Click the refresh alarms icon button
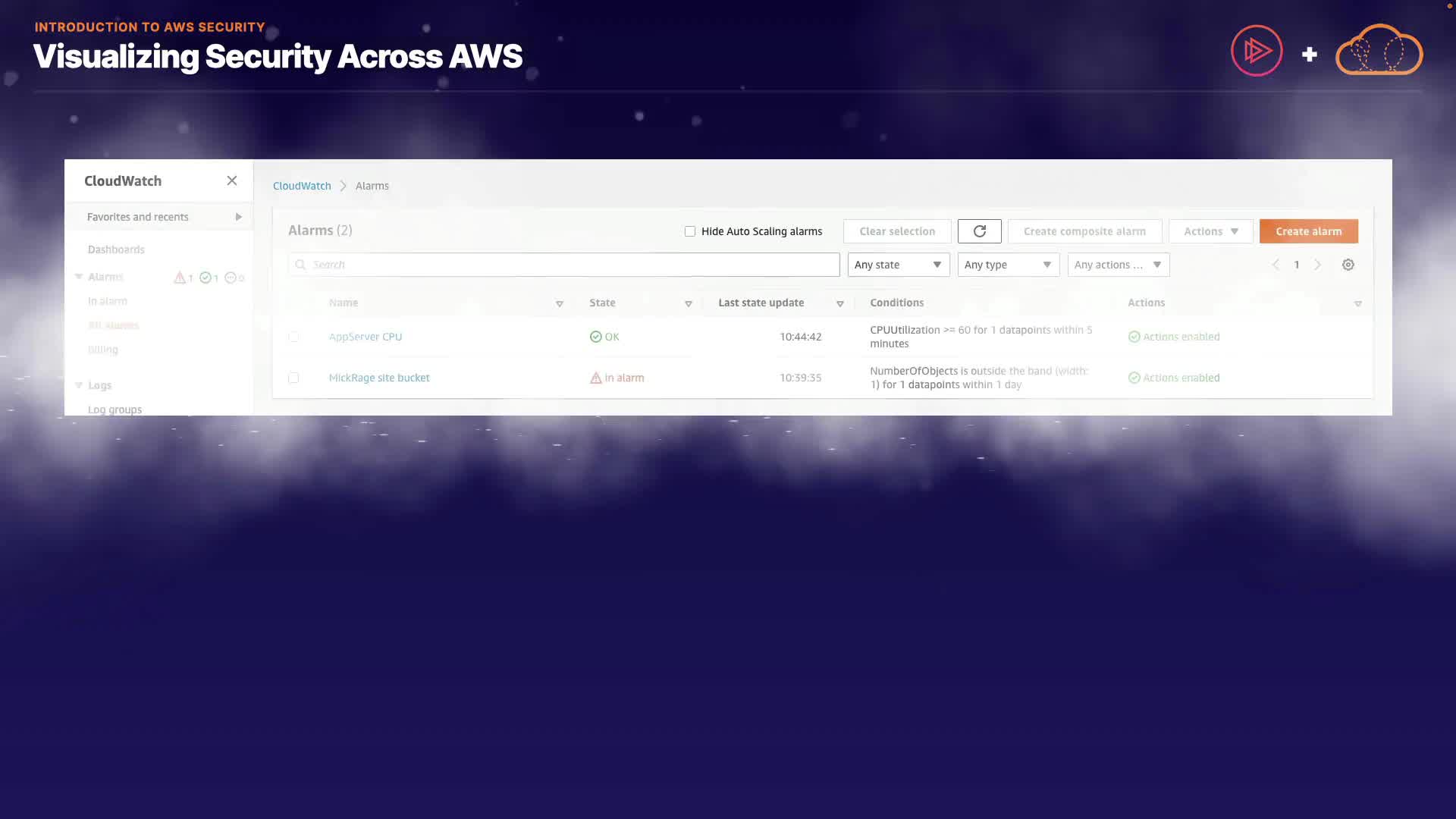 (979, 231)
